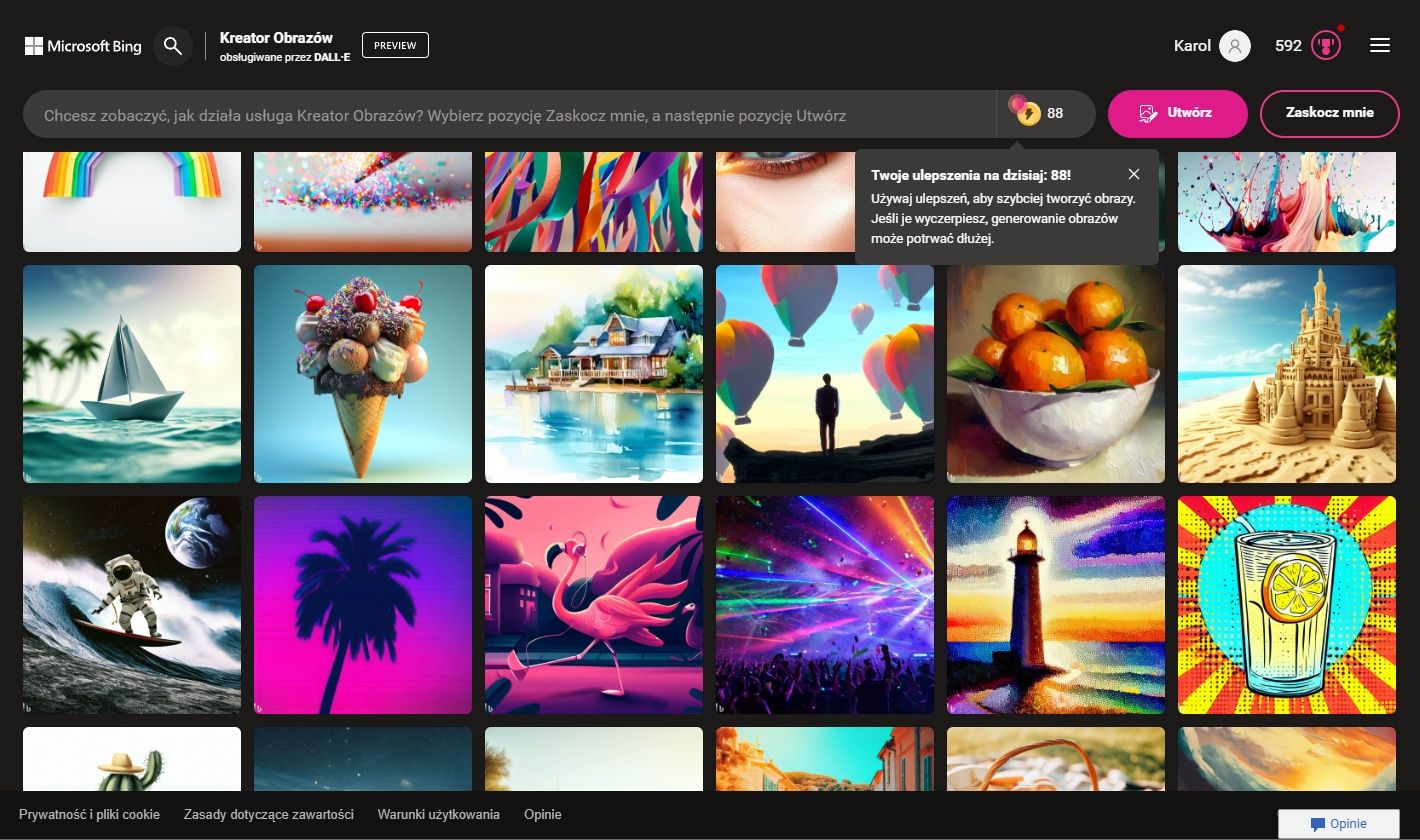Open the neon palm tree image
The width and height of the screenshot is (1420, 840).
pos(363,605)
